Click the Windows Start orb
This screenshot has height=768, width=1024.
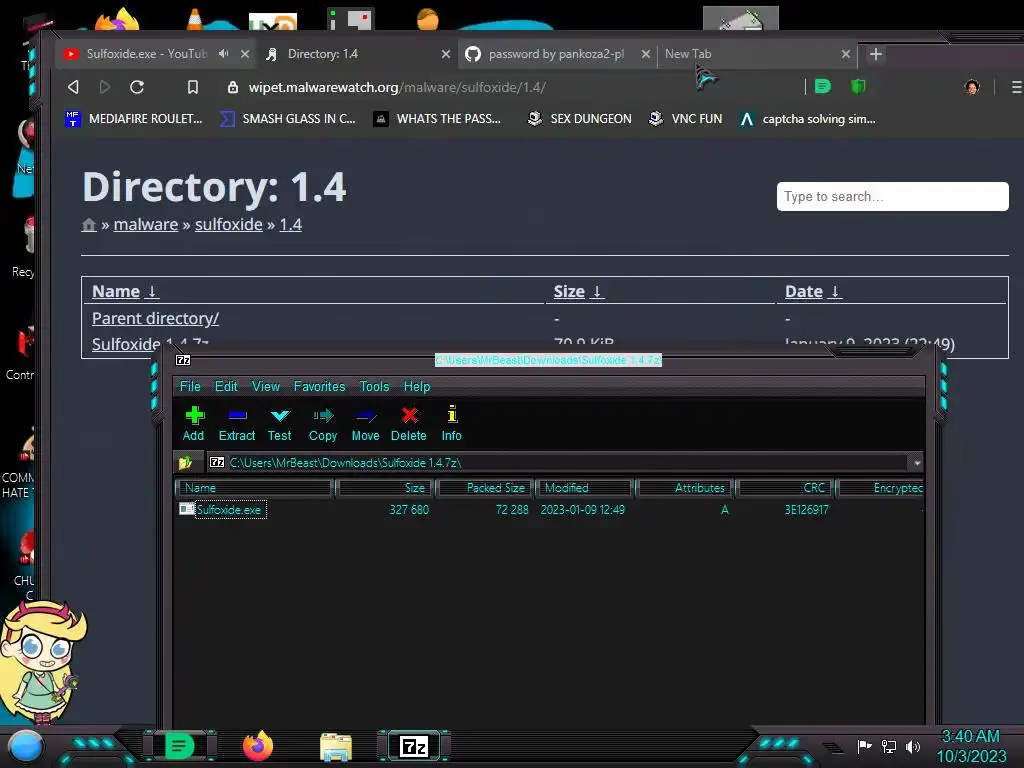(x=25, y=746)
